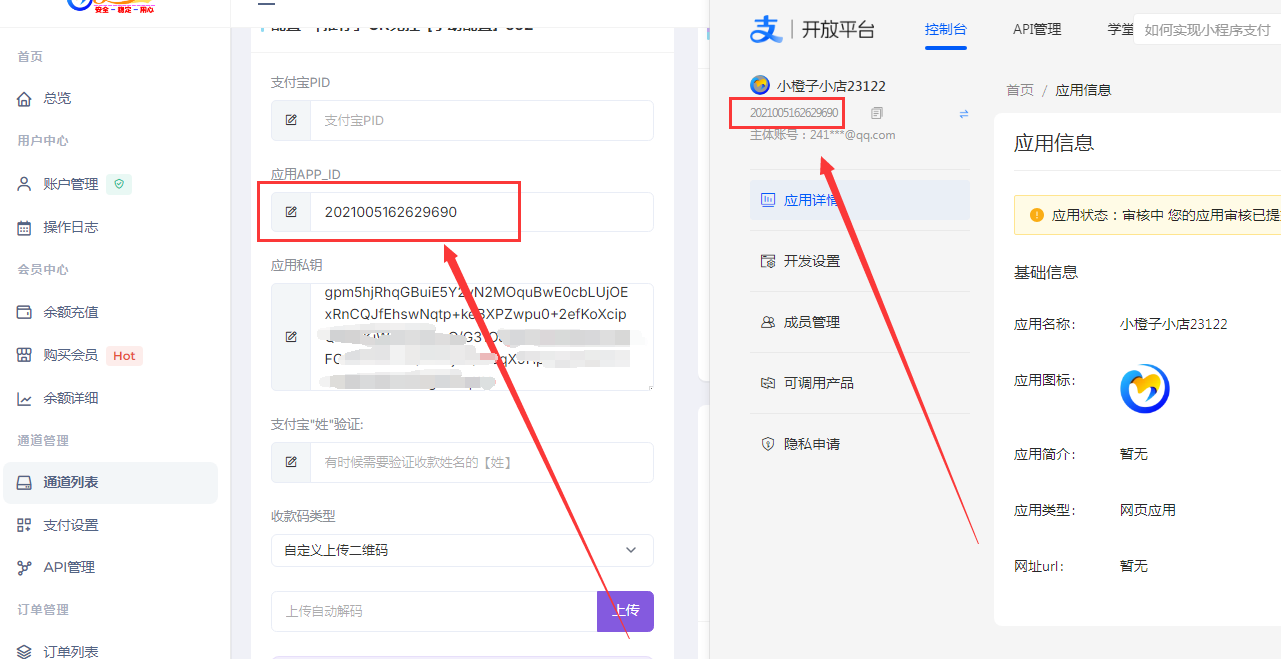
Task: Click the 上传自动解码 input field
Action: [434, 611]
